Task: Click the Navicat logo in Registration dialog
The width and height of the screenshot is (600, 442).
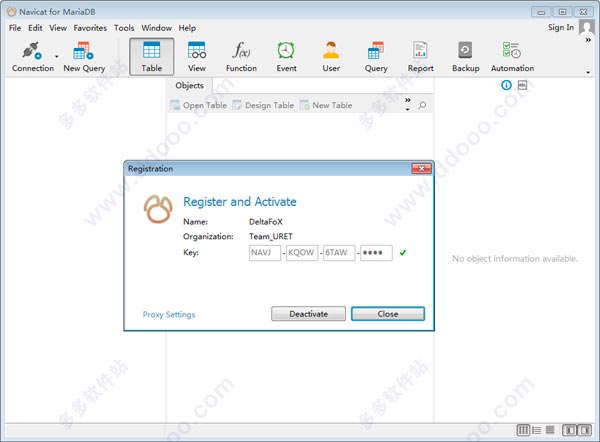Action: (x=158, y=209)
